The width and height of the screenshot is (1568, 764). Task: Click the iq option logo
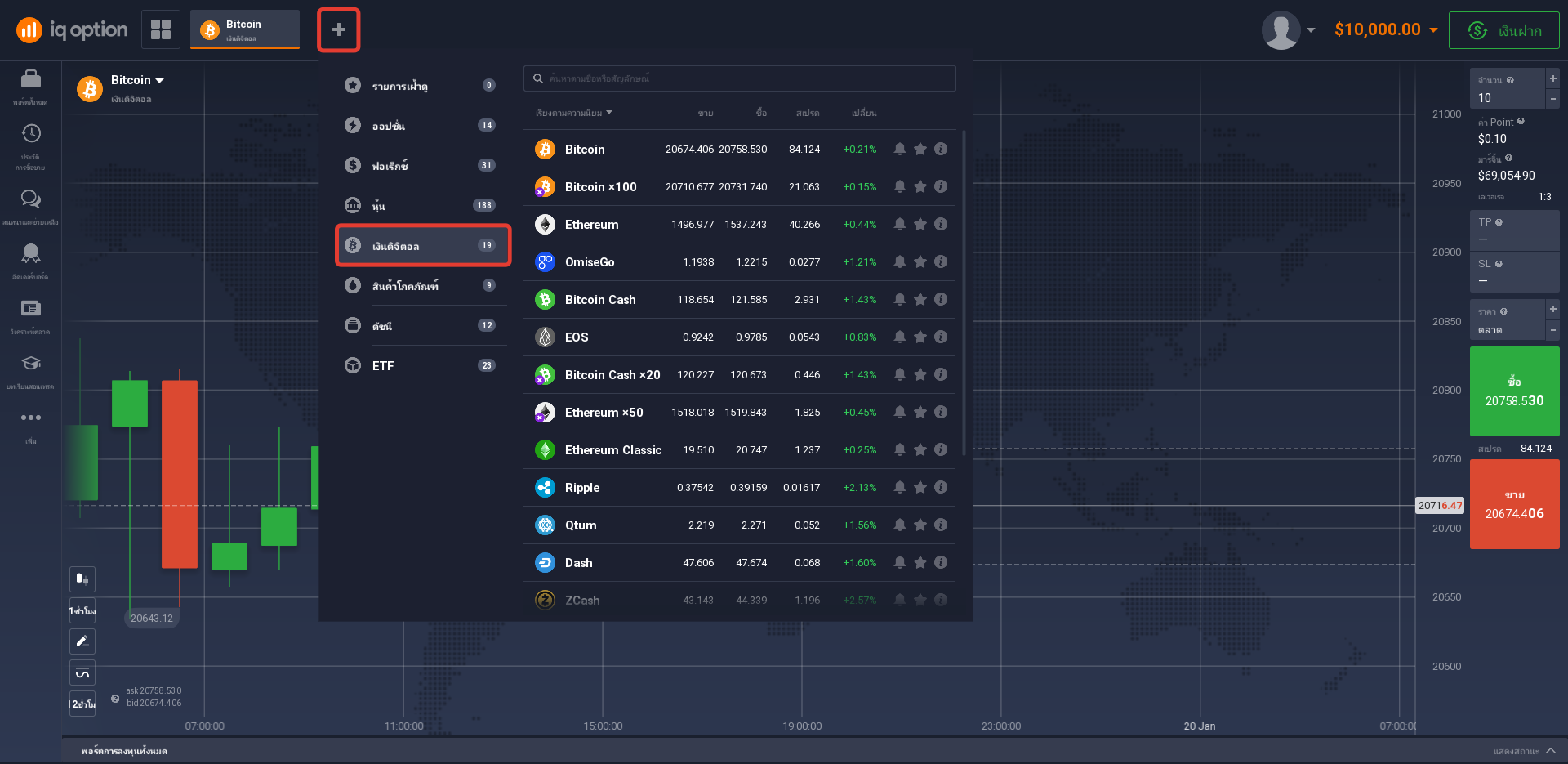coord(72,30)
